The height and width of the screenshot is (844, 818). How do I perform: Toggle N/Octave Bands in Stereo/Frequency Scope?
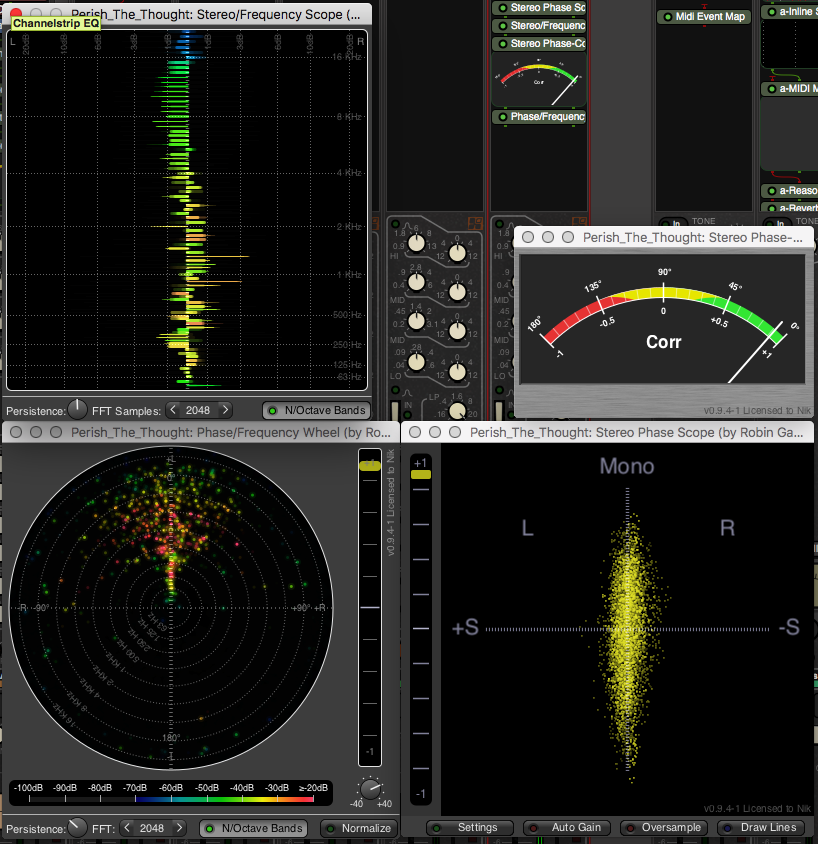click(x=315, y=410)
